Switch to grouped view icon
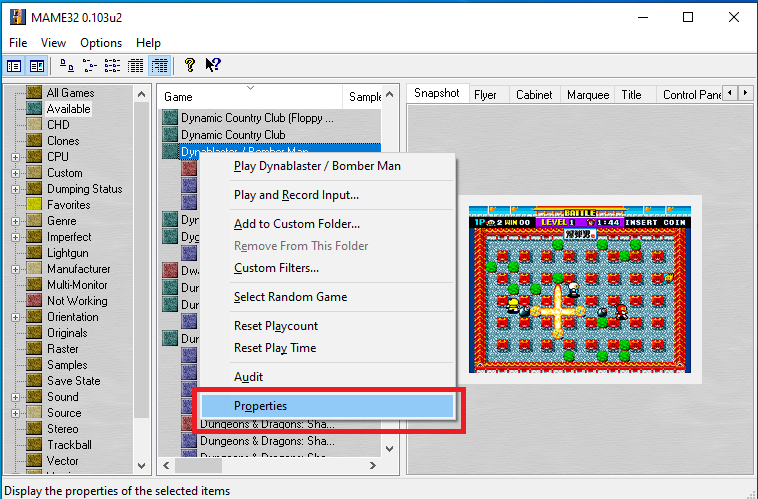Viewport: 758px width, 499px height. click(160, 65)
